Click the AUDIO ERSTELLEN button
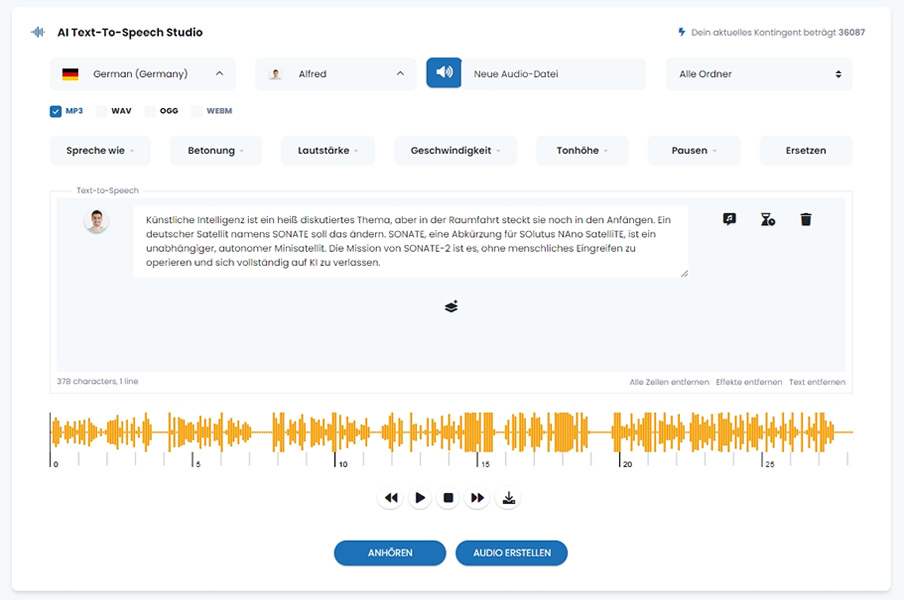 tap(511, 553)
